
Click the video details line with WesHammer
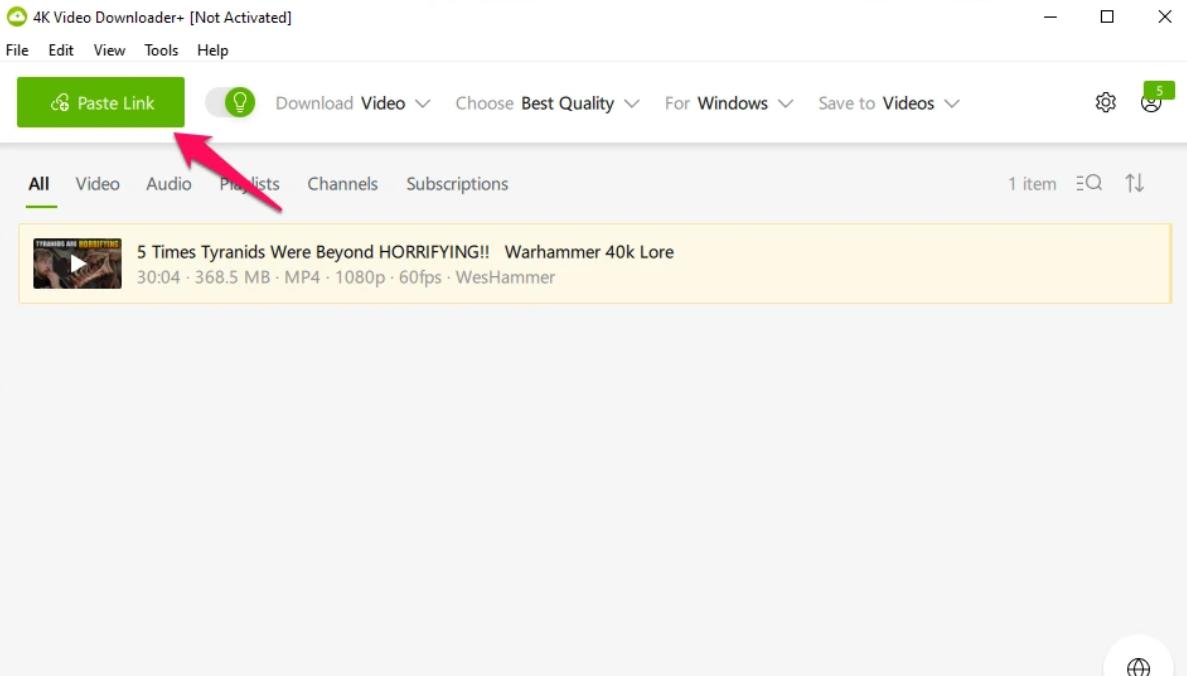tap(346, 278)
